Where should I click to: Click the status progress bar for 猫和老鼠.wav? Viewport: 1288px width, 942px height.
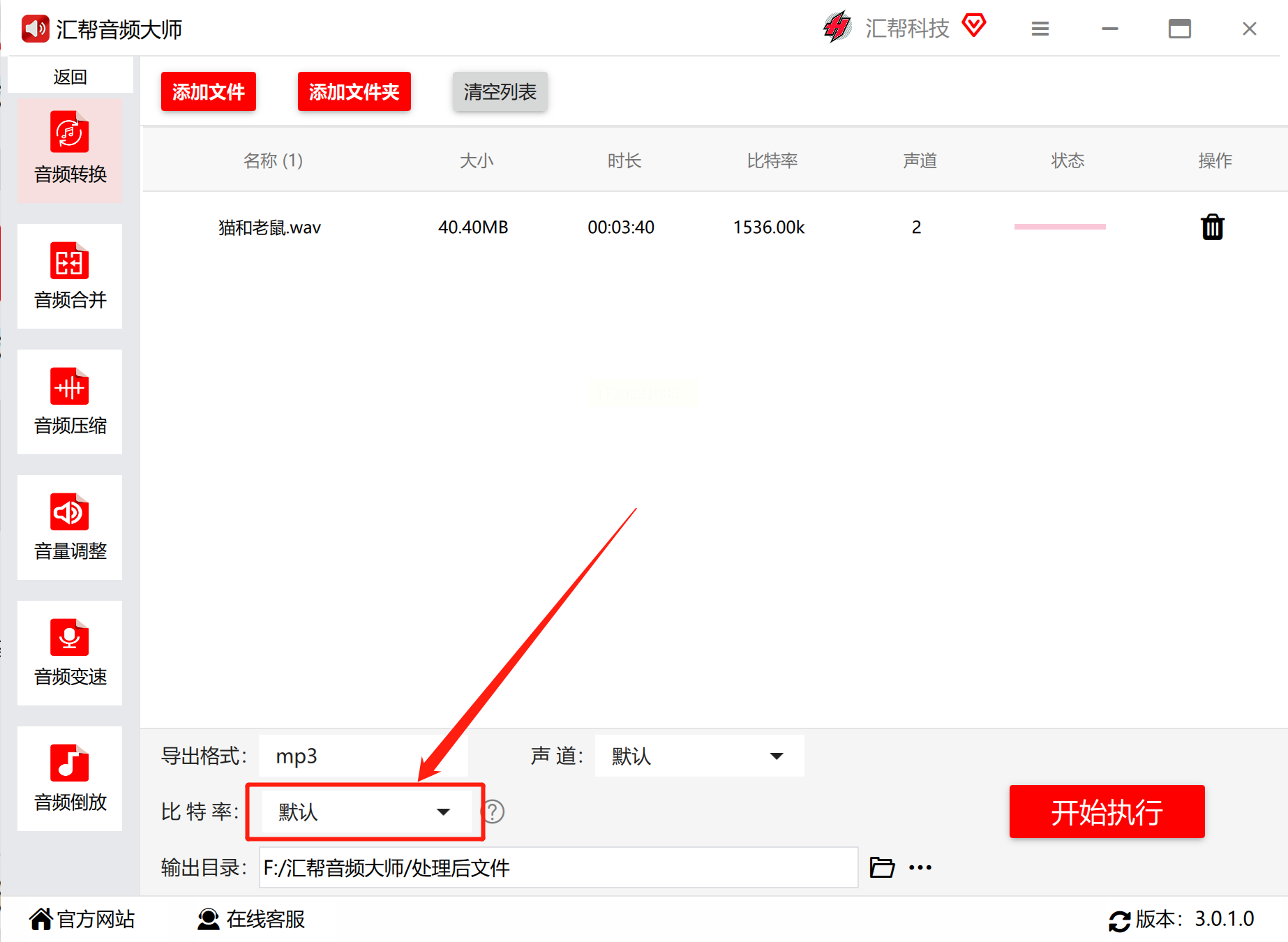click(x=1060, y=227)
